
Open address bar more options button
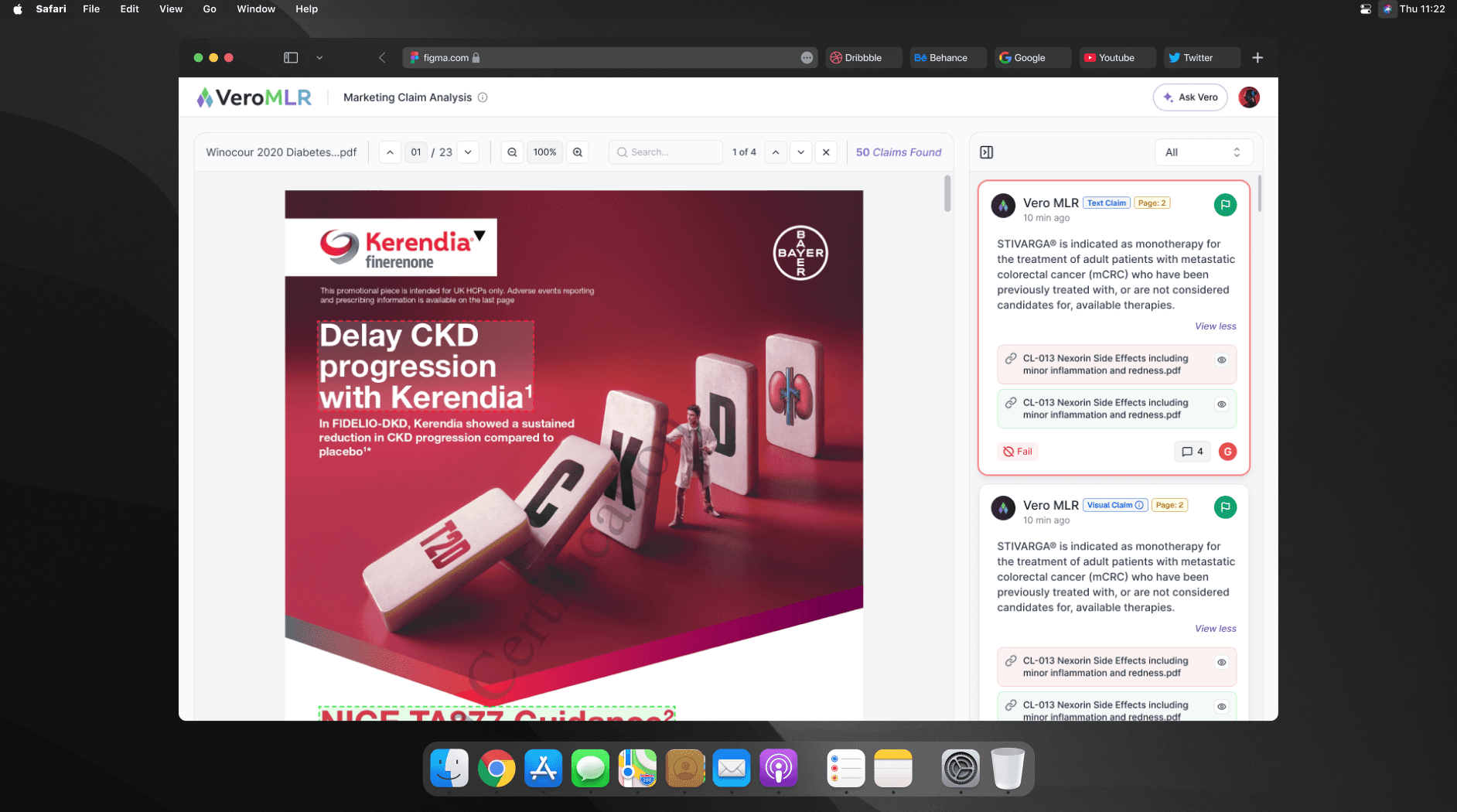(x=807, y=58)
